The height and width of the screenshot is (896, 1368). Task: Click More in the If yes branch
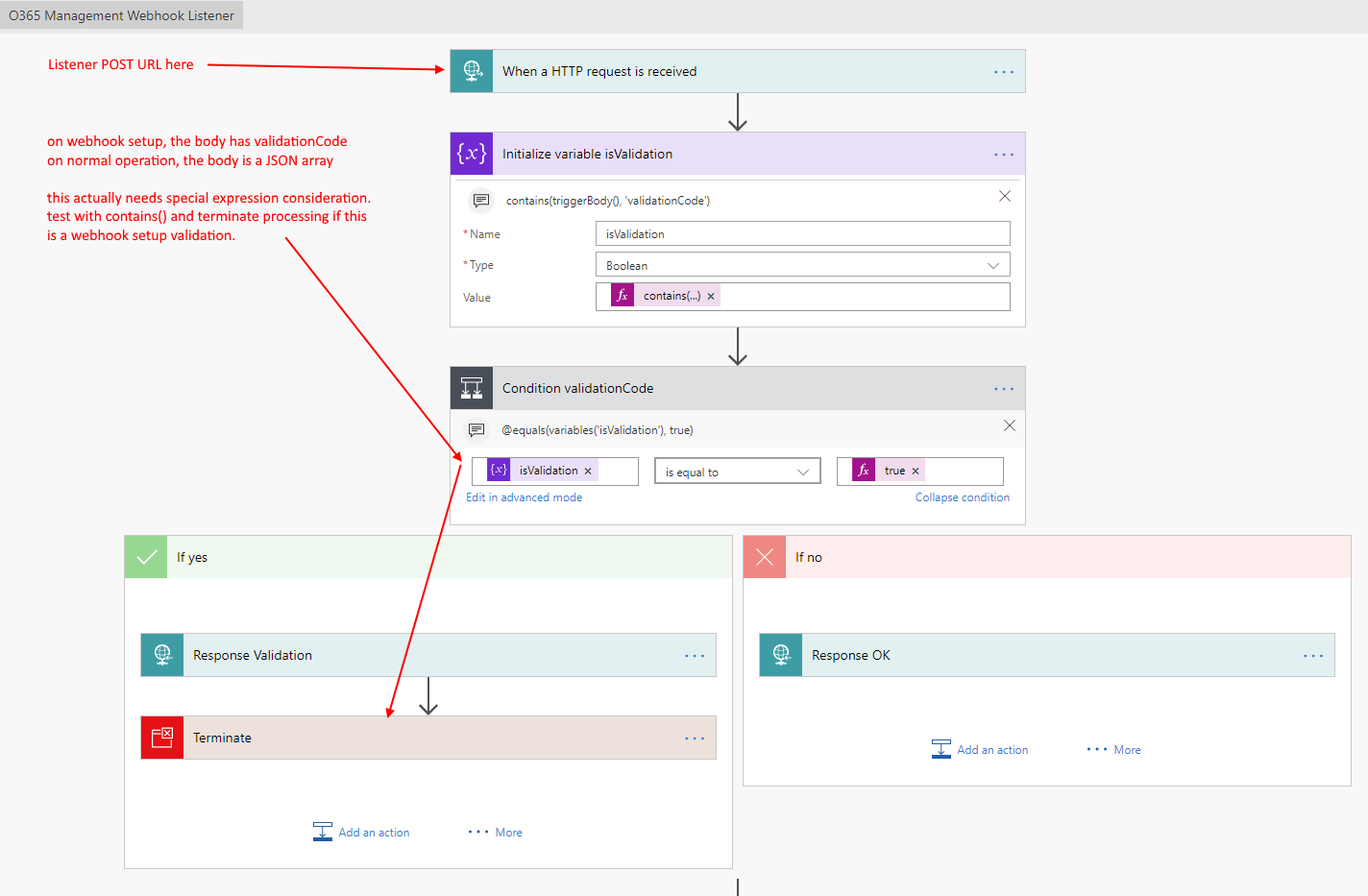click(497, 833)
